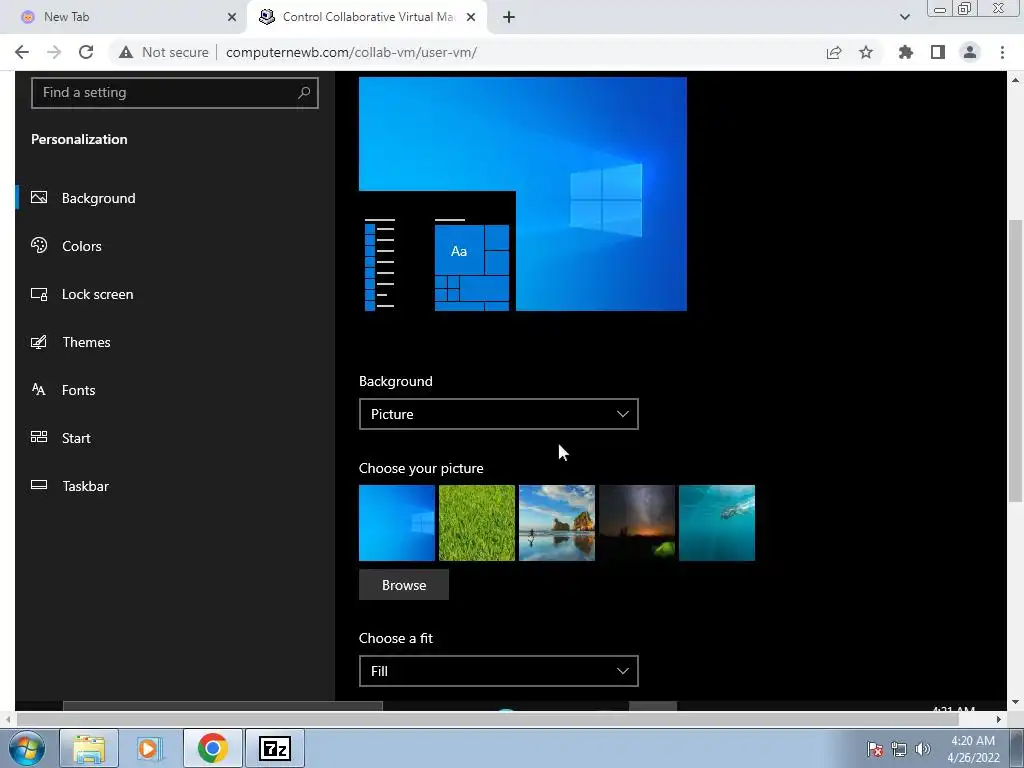
Task: Choose the green grass picture
Action: (x=477, y=522)
